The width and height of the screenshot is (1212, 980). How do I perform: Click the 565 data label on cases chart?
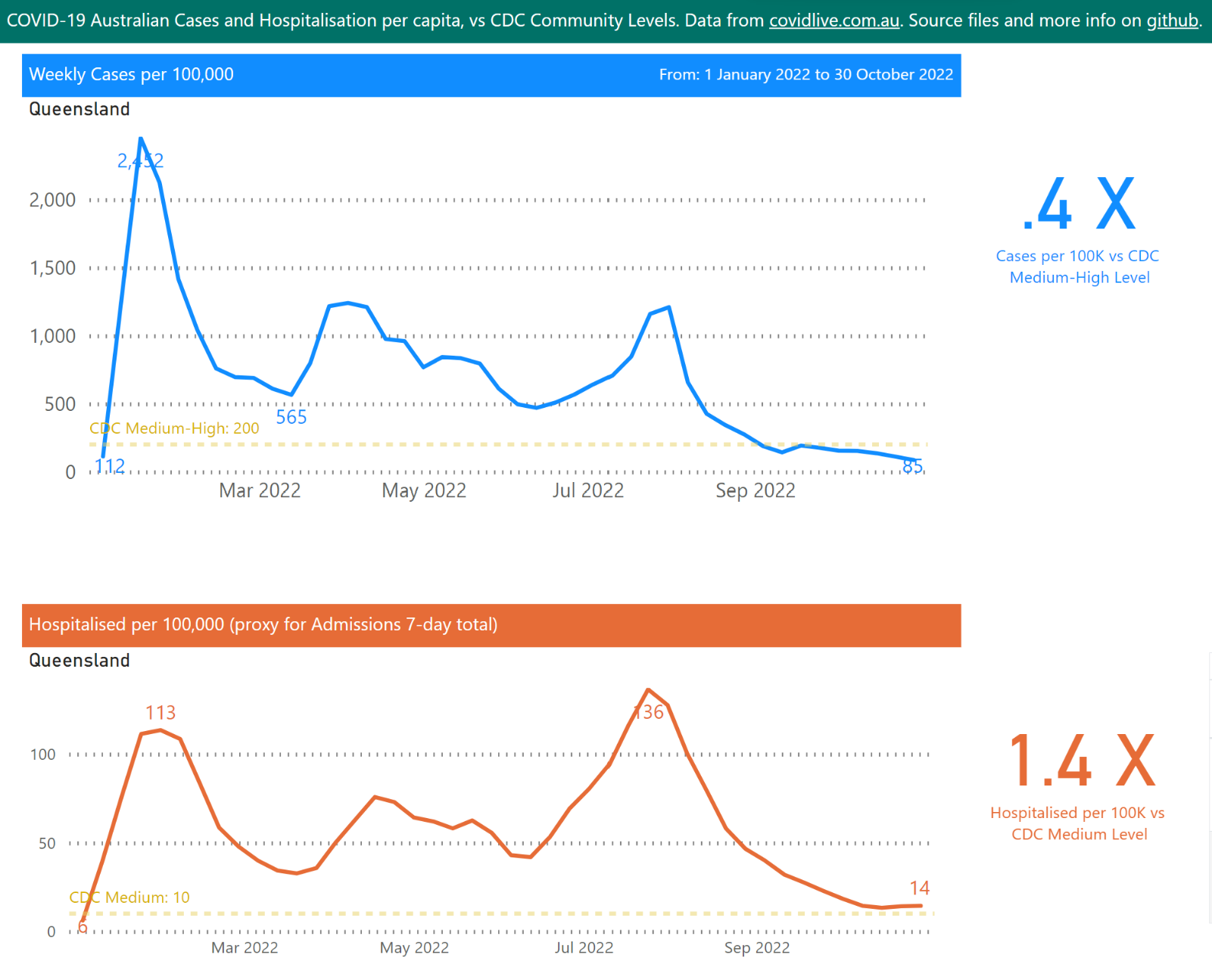[291, 417]
